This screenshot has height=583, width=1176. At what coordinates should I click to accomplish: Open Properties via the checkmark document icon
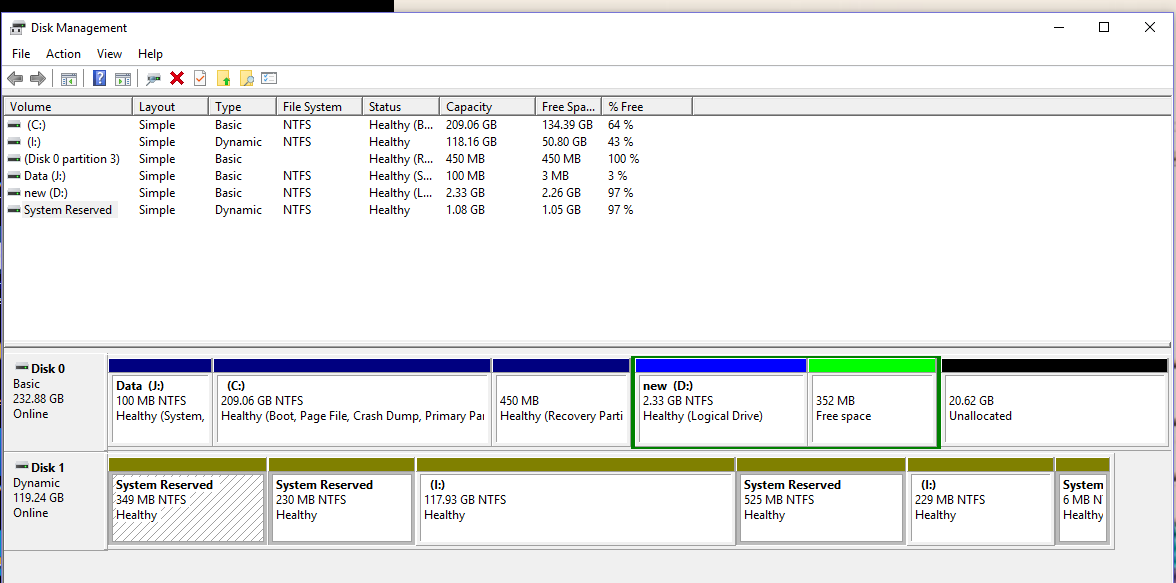click(200, 78)
